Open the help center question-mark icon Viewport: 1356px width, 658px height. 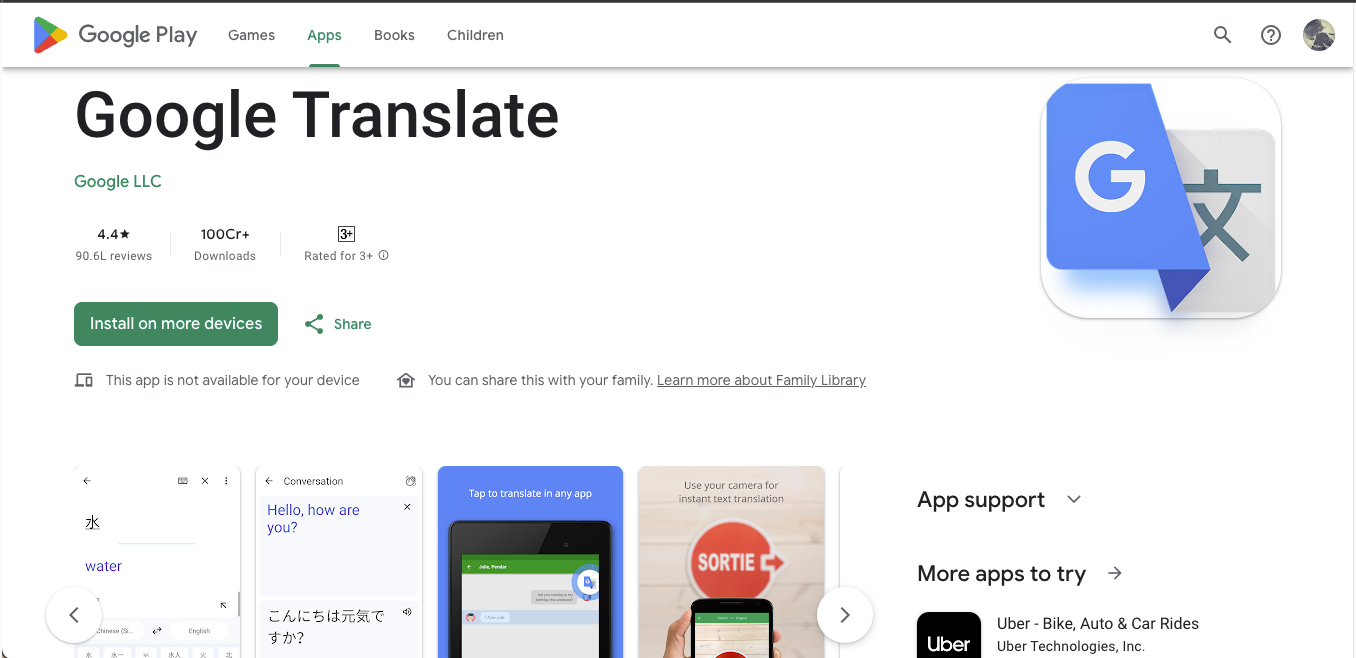(x=1271, y=35)
